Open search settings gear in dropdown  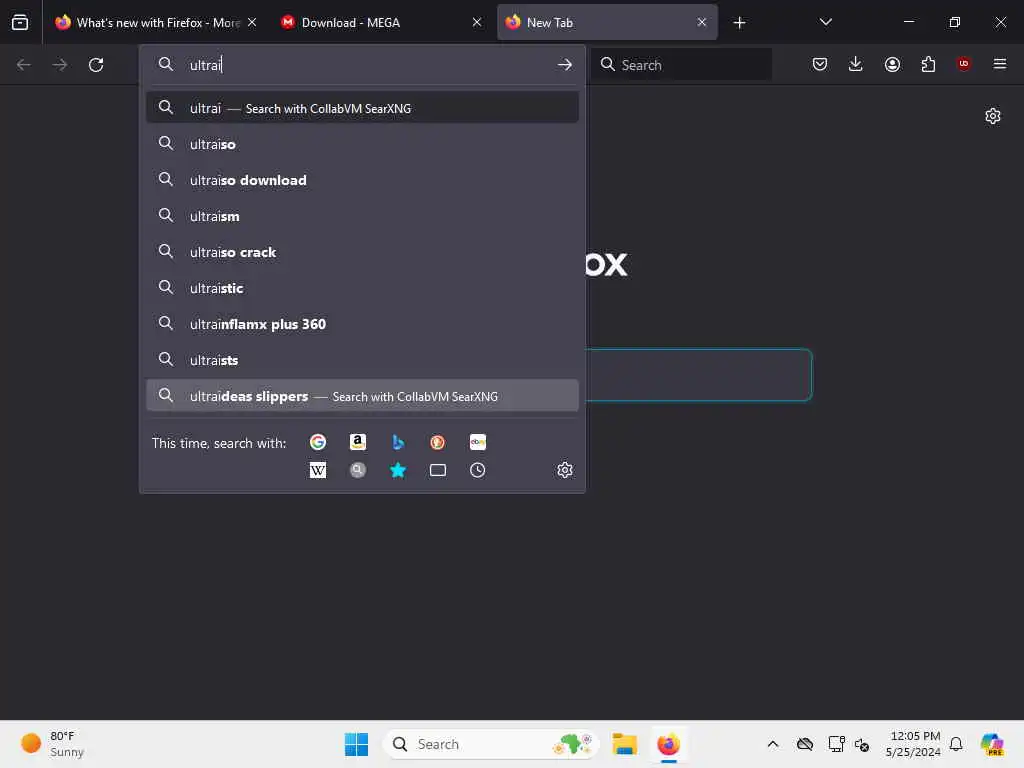pyautogui.click(x=565, y=470)
